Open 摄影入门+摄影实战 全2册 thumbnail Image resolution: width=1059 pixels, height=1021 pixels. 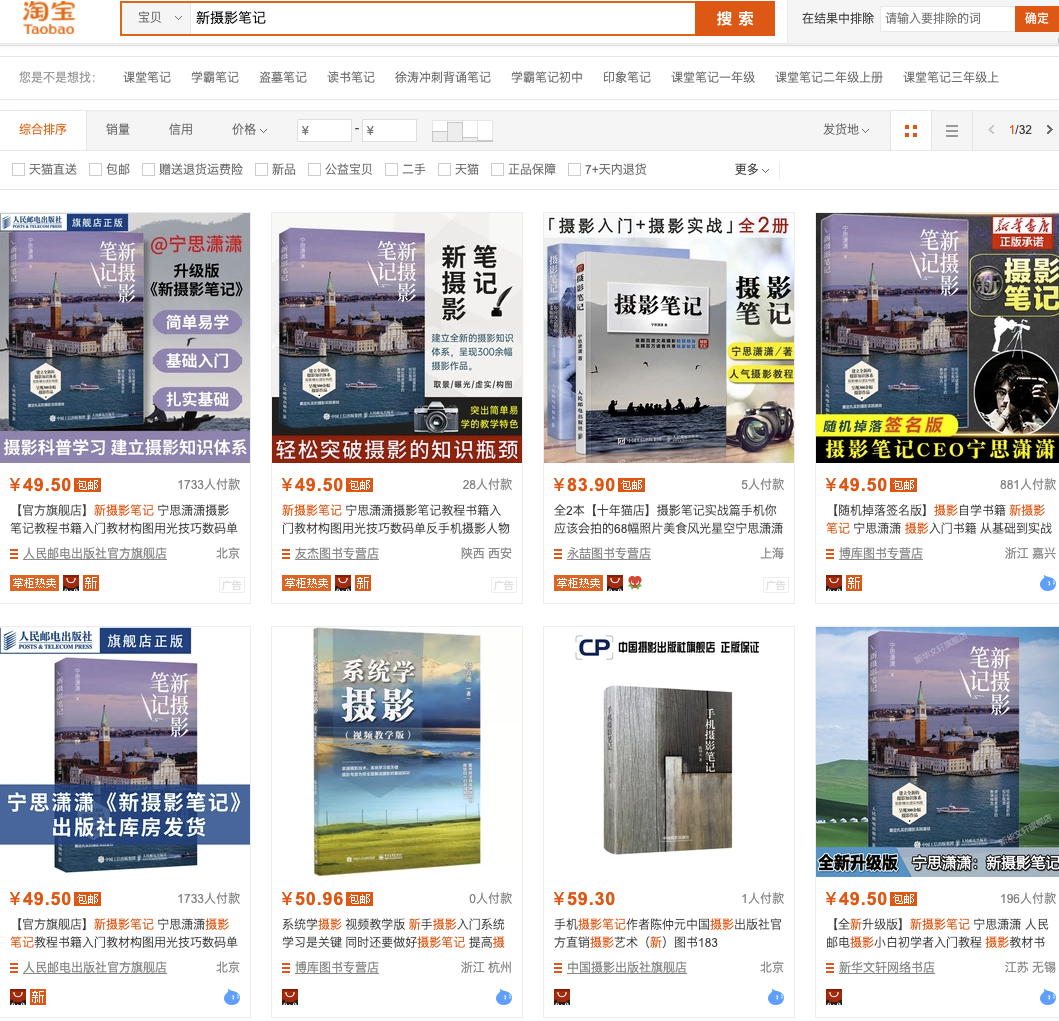[669, 338]
